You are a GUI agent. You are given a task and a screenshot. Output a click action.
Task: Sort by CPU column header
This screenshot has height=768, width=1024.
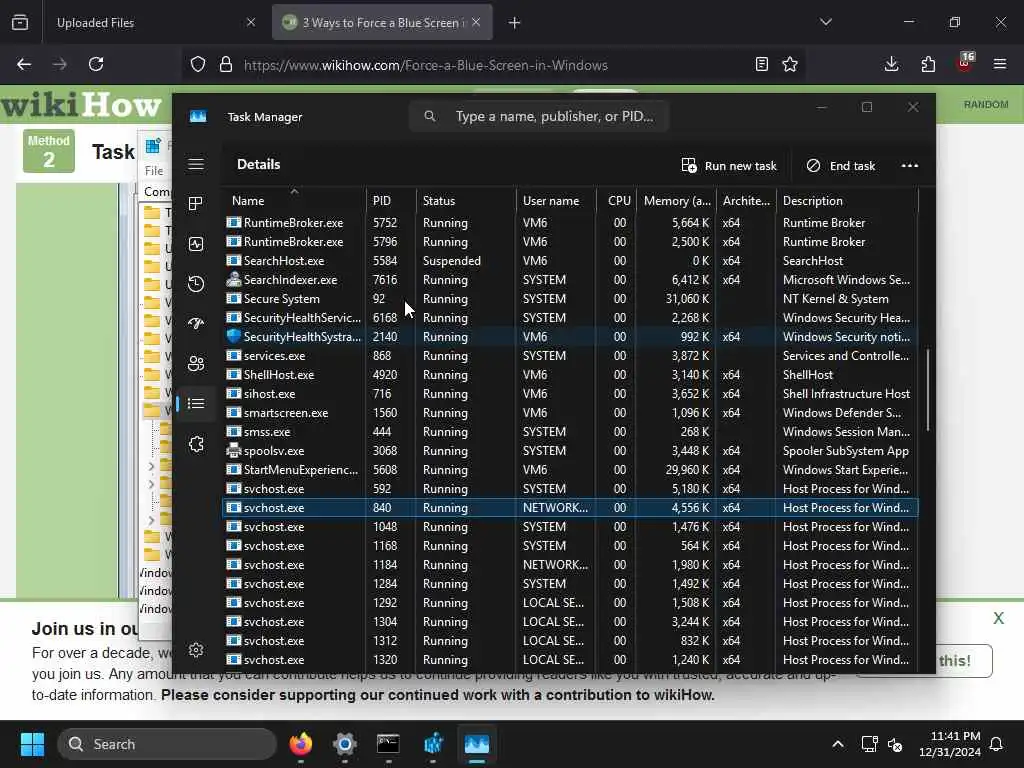[x=616, y=200]
